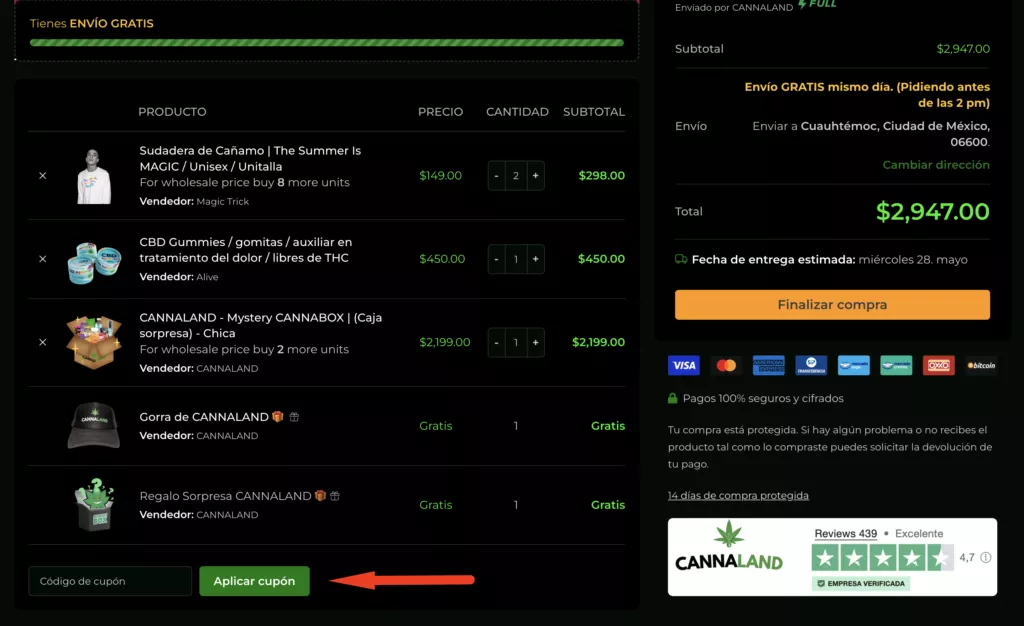Image resolution: width=1024 pixels, height=626 pixels.
Task: Open Gorra de CANNALAND title link
Action: 204,417
